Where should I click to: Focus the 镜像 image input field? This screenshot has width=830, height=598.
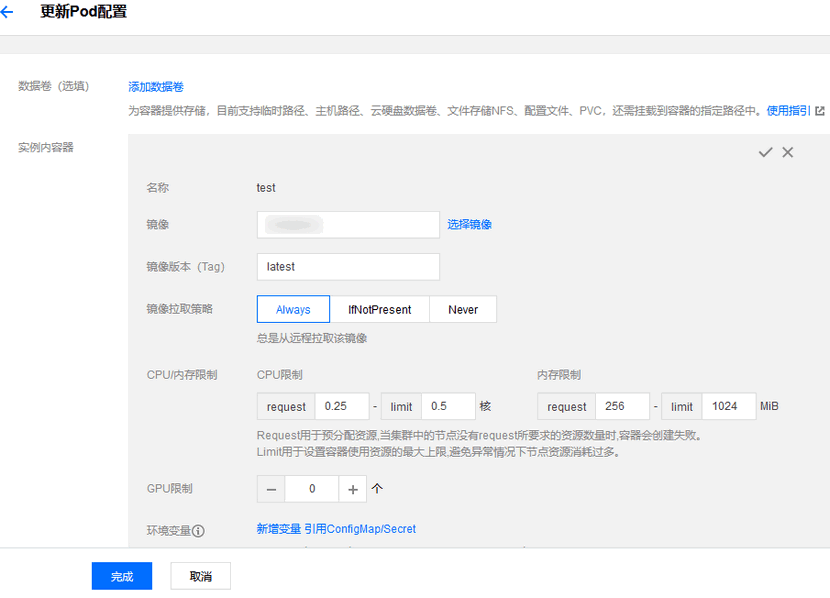pyautogui.click(x=348, y=225)
